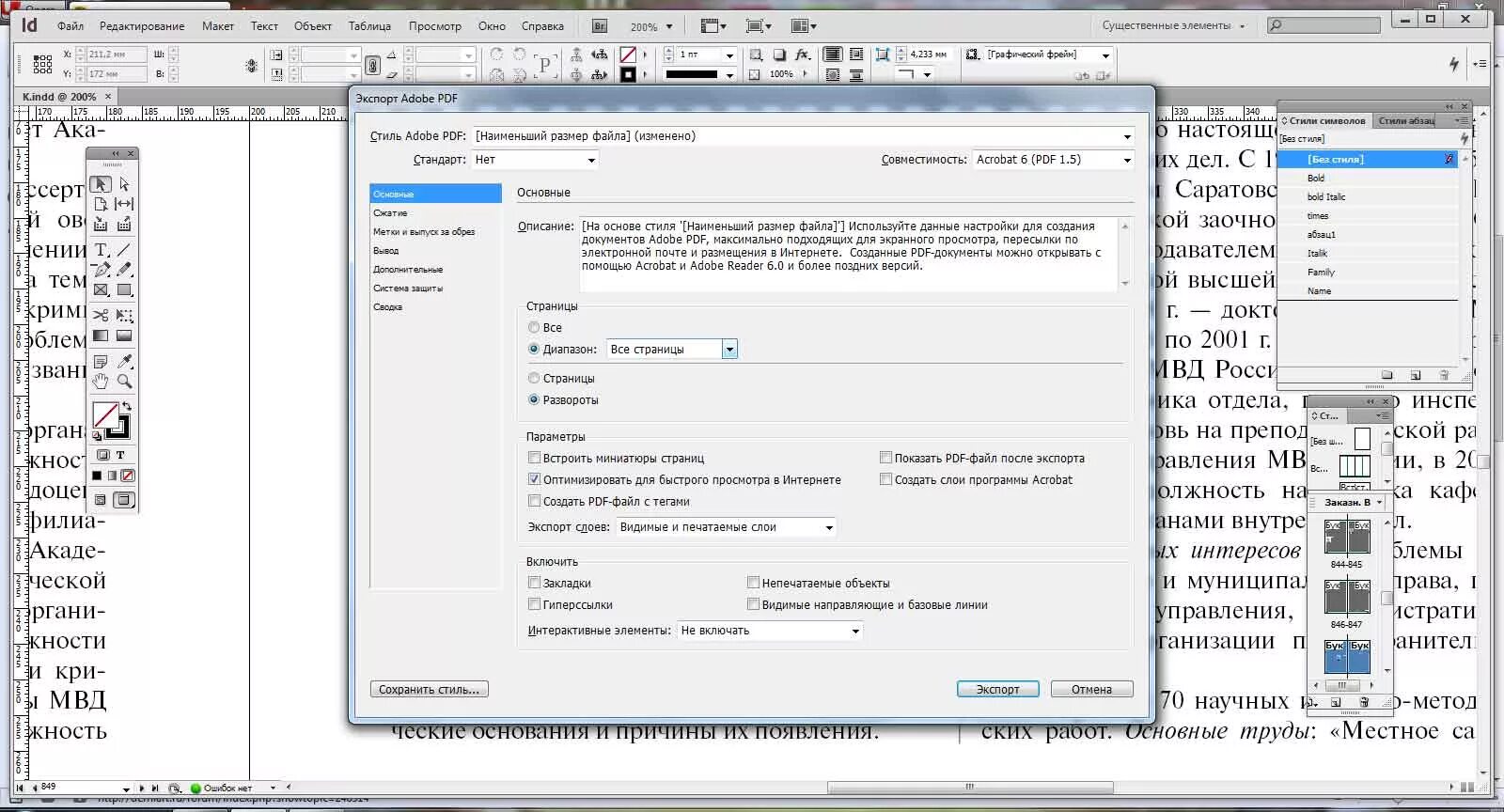Select the Rectangle Frame tool
The width and height of the screenshot is (1504, 812).
[x=101, y=290]
